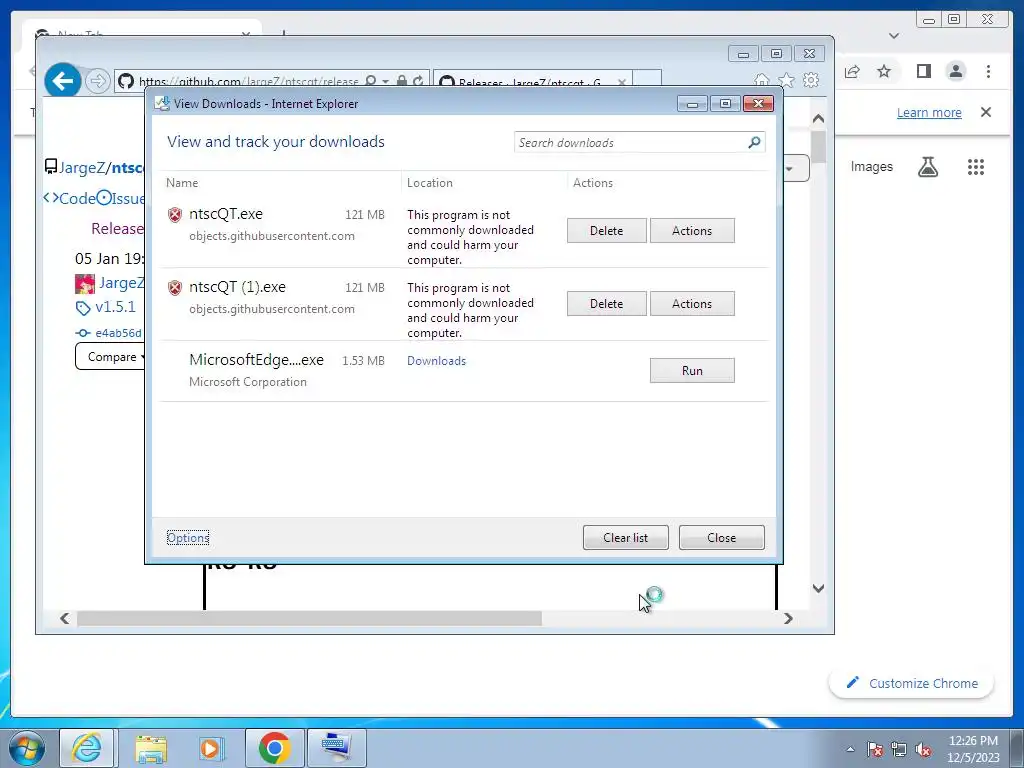Image resolution: width=1024 pixels, height=768 pixels.
Task: Open Google Chrome from the taskbar
Action: (274, 748)
